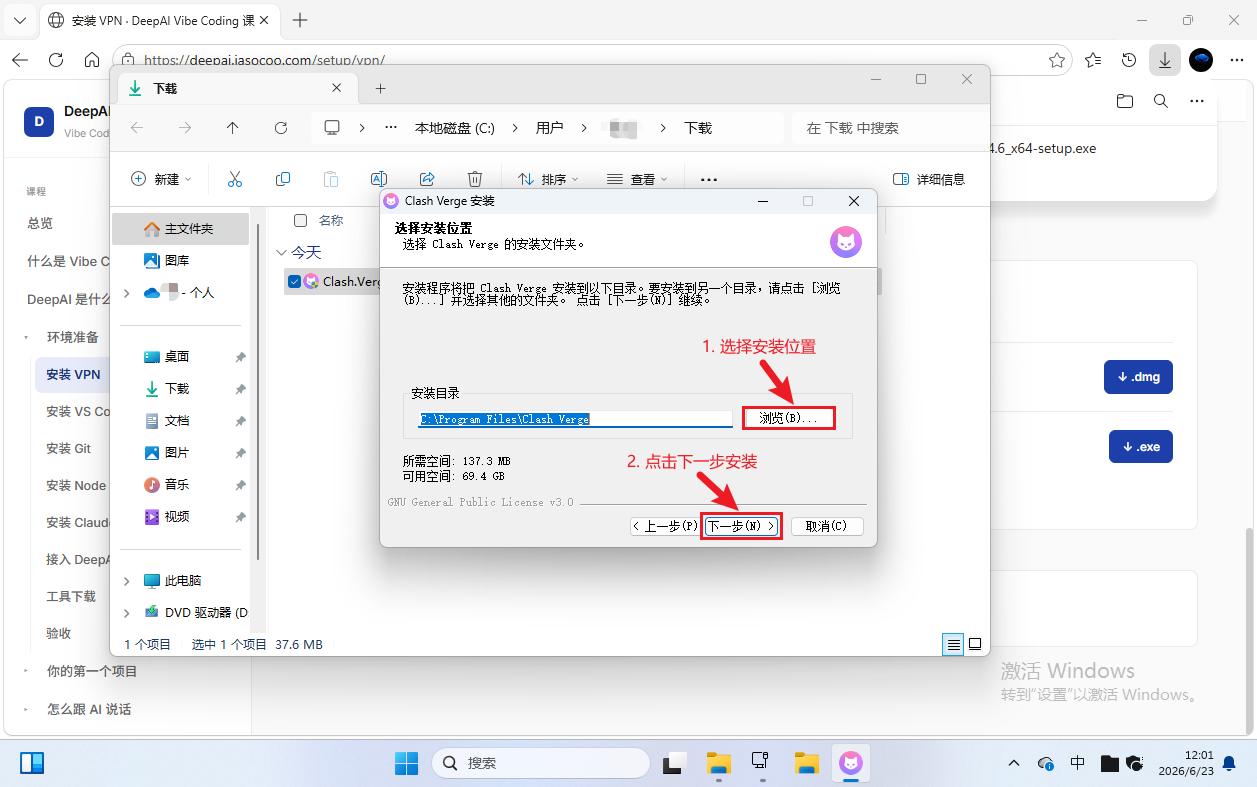Click the Delete trash icon in Explorer toolbar
The height and width of the screenshot is (787, 1257).
pos(475,179)
